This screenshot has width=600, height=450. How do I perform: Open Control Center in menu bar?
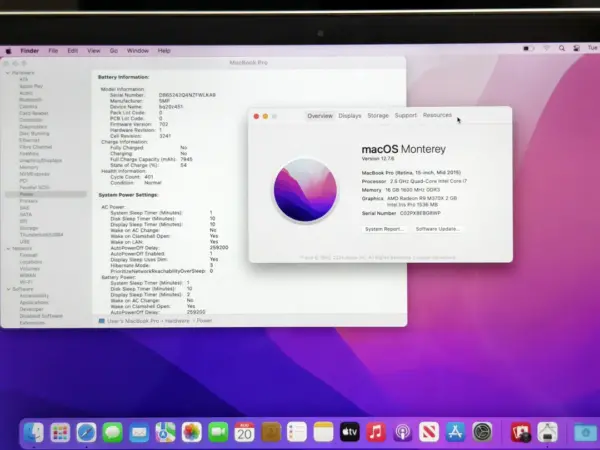click(576, 48)
